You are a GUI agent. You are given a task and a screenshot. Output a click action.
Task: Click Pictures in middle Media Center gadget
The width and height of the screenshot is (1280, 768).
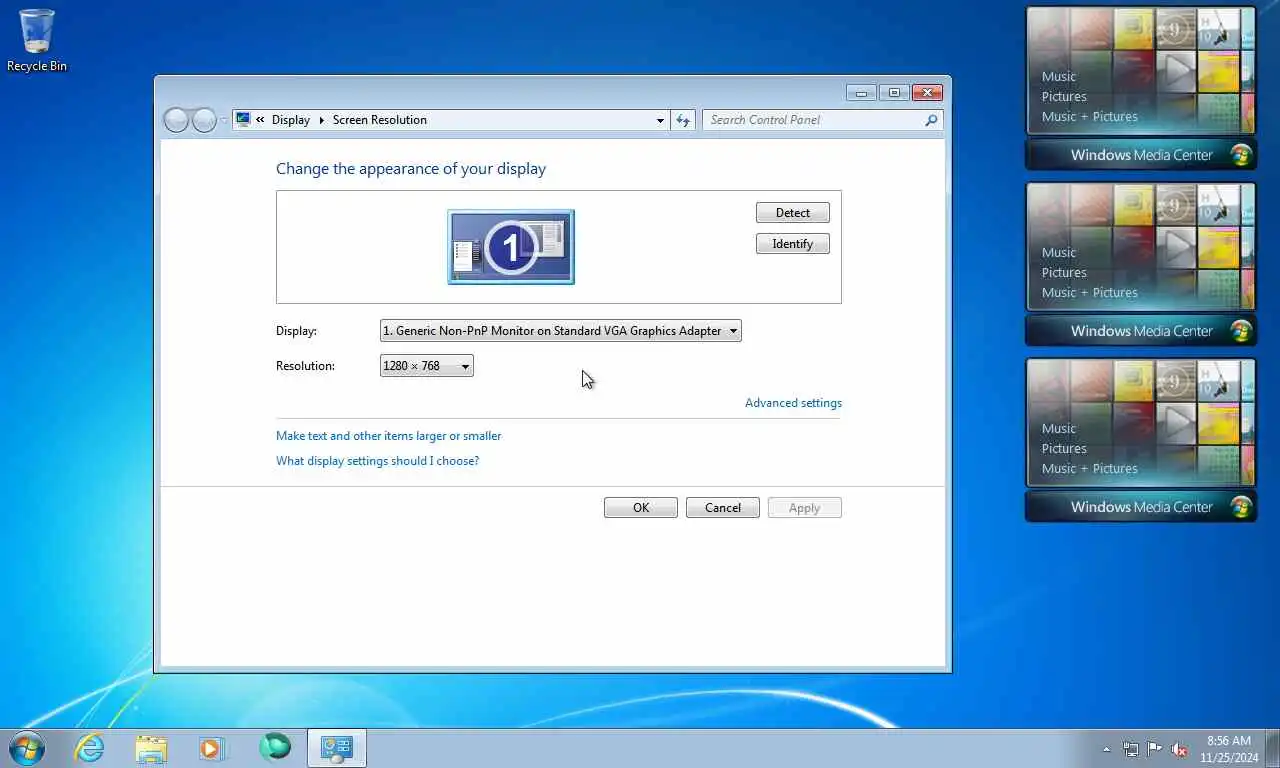pyautogui.click(x=1064, y=273)
